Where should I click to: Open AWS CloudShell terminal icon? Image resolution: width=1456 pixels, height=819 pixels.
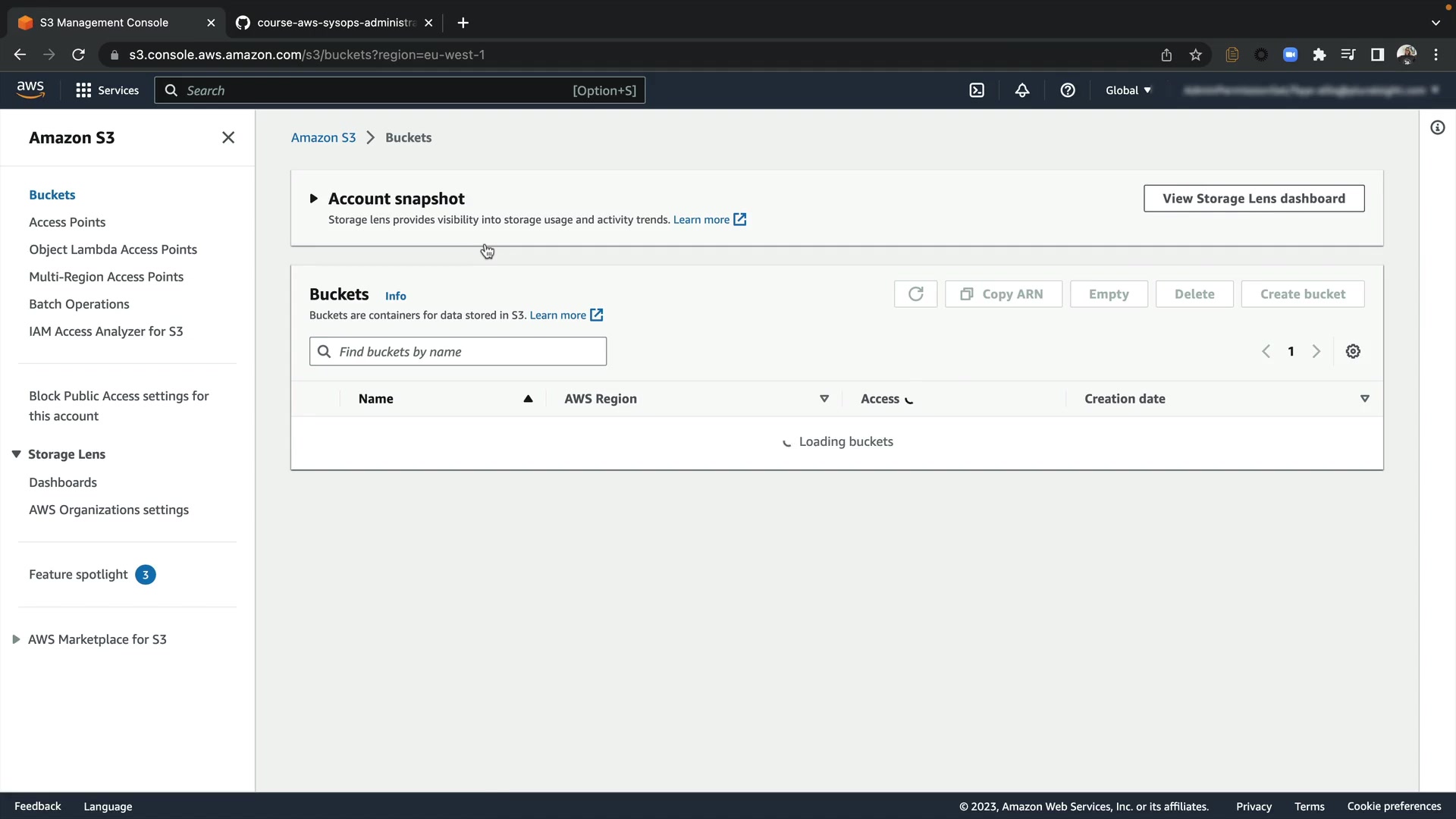click(x=977, y=90)
